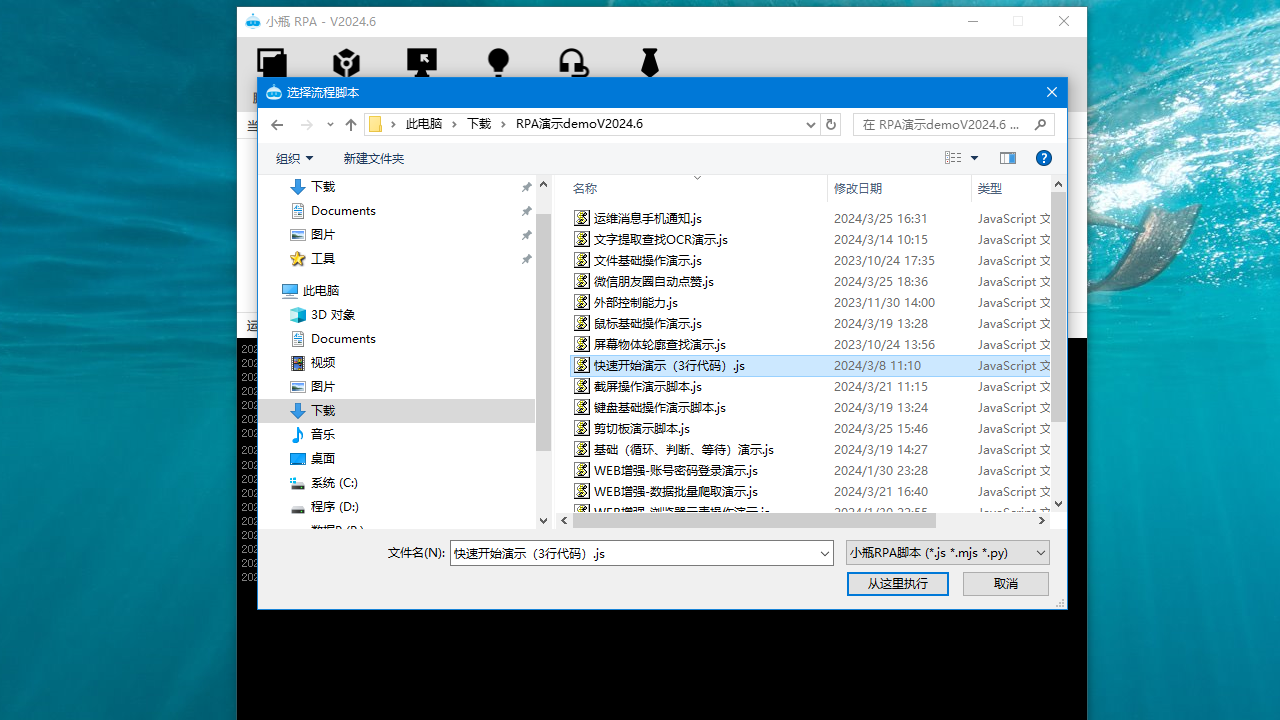Image resolution: width=1280 pixels, height=720 pixels.
Task: Unpin 下载 from quick access
Action: 526,186
